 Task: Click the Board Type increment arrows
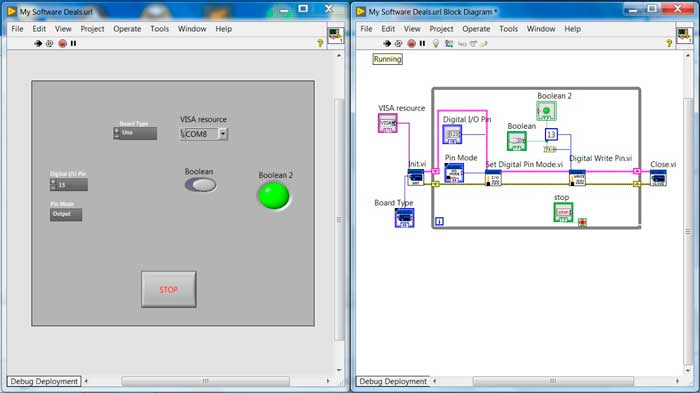(x=117, y=133)
